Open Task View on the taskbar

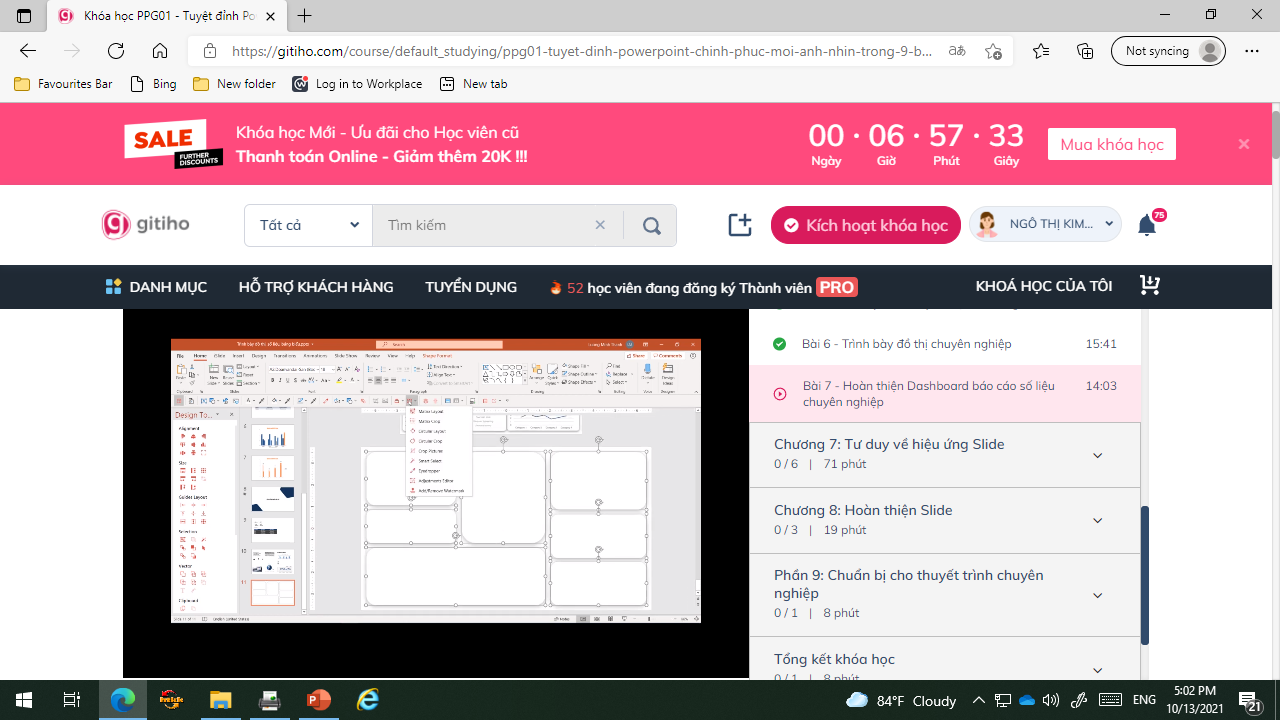[71, 700]
